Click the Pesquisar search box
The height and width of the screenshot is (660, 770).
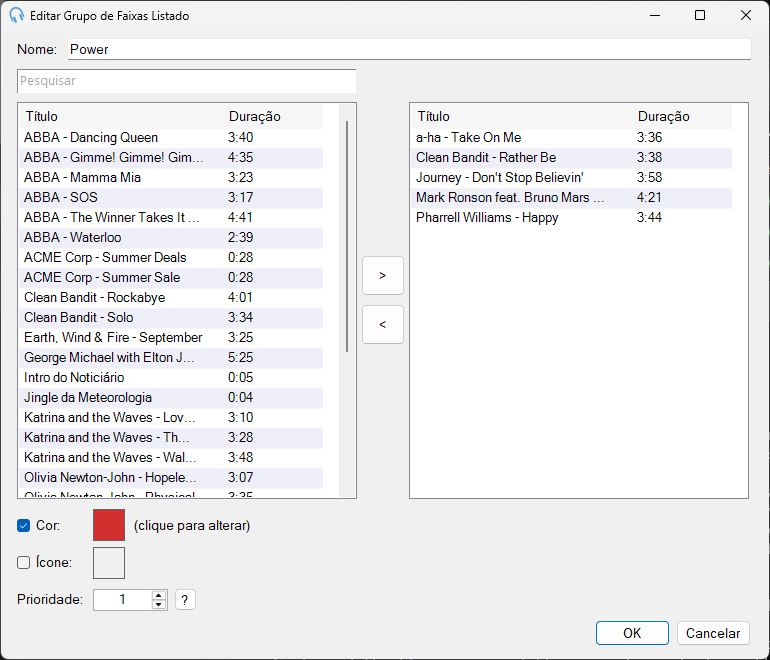pyautogui.click(x=187, y=81)
